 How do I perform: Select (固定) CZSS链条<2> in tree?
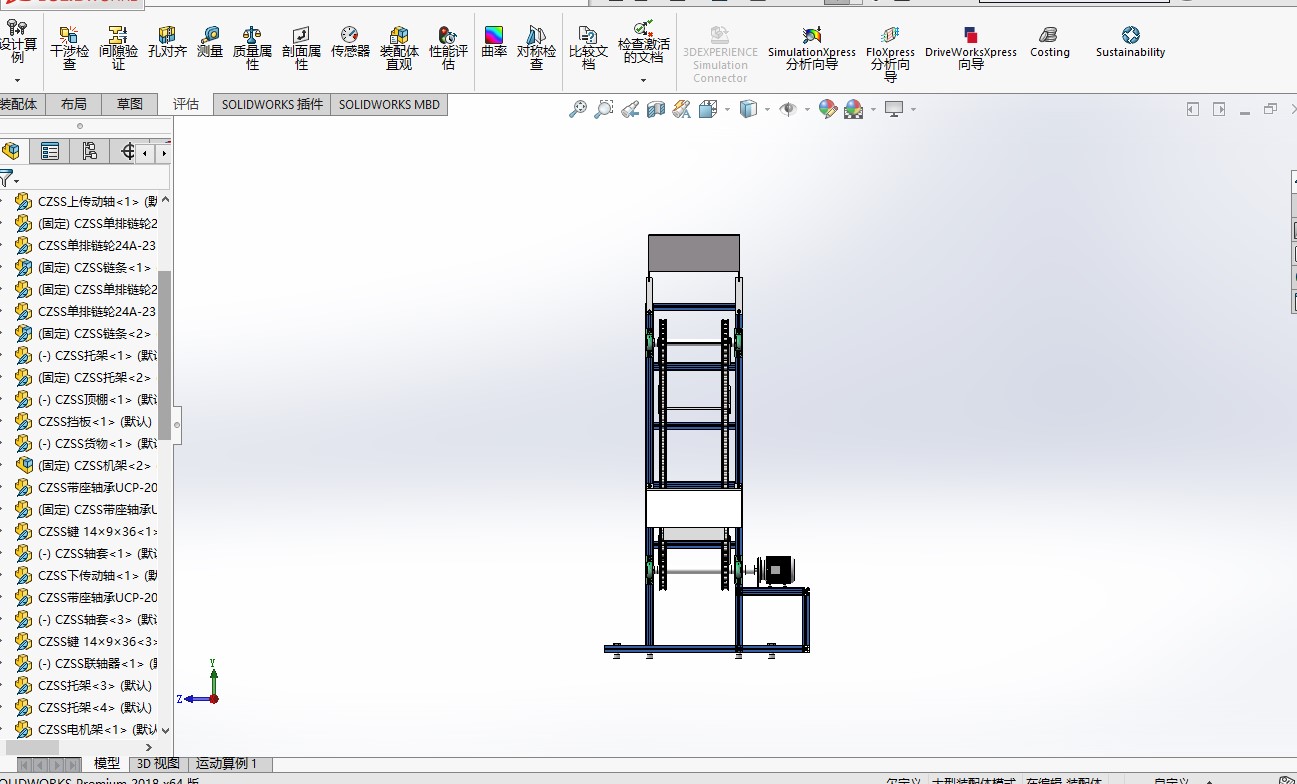(84, 333)
